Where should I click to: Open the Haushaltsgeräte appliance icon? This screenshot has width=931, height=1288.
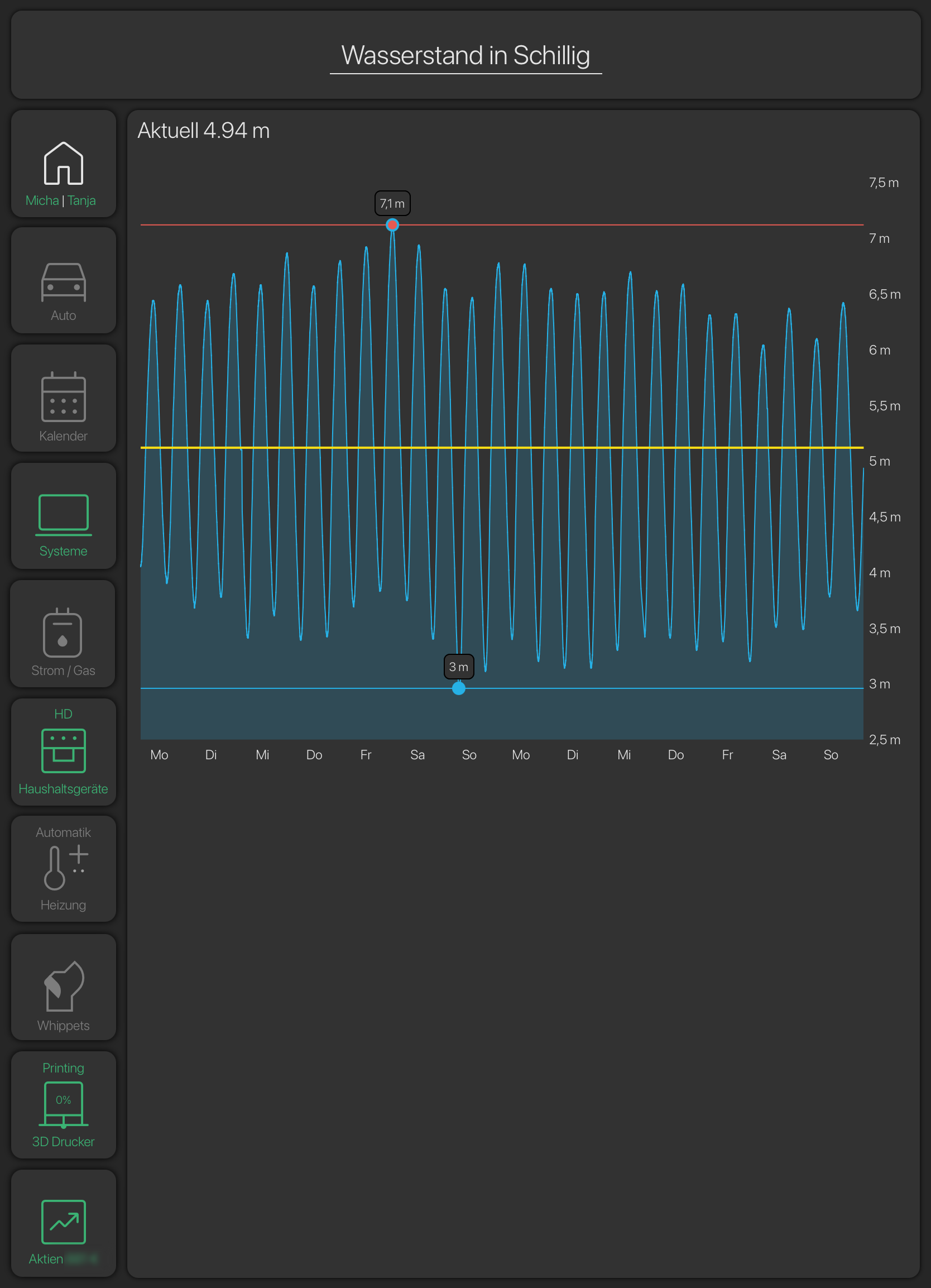tap(64, 751)
